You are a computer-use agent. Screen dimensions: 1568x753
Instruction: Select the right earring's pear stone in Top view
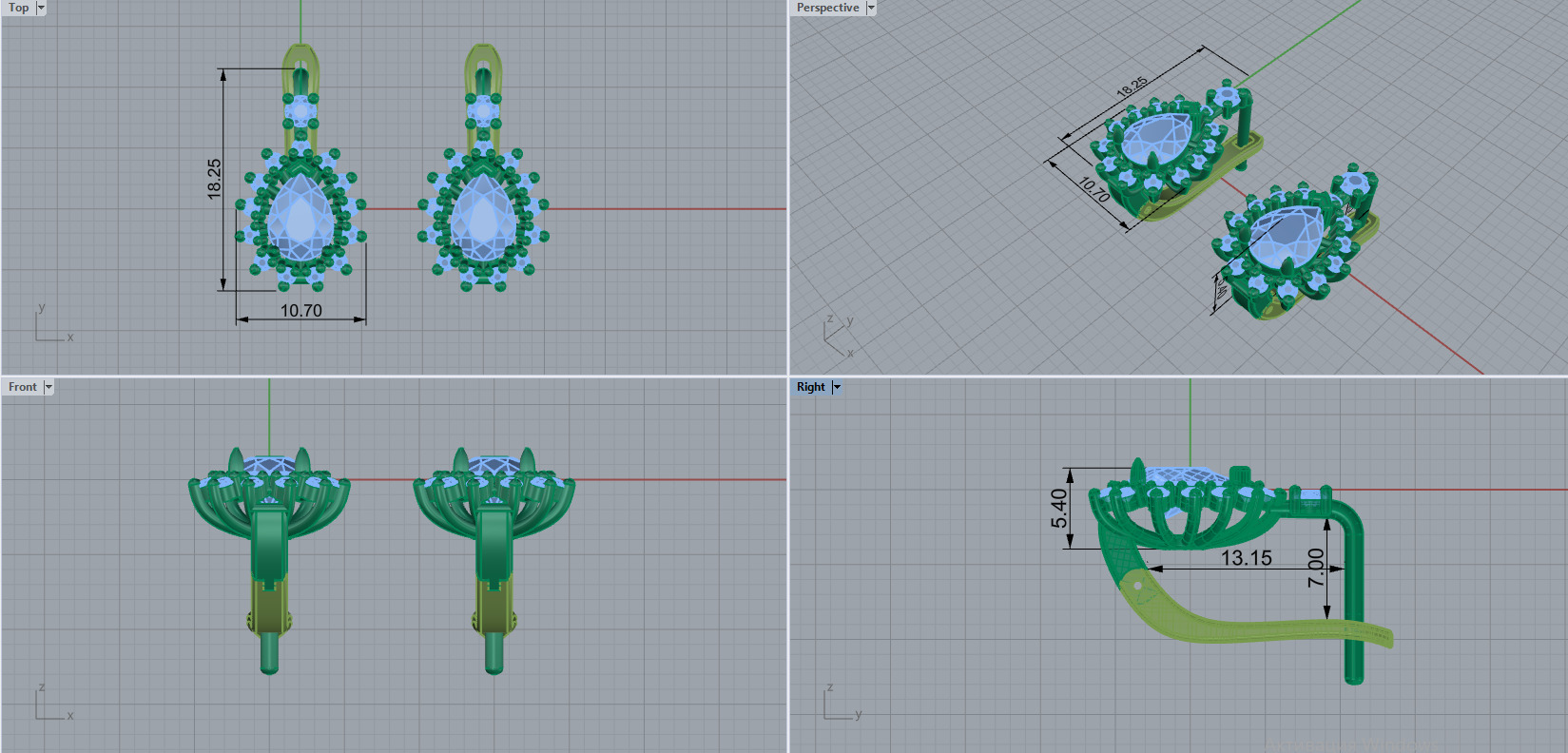coord(483,219)
